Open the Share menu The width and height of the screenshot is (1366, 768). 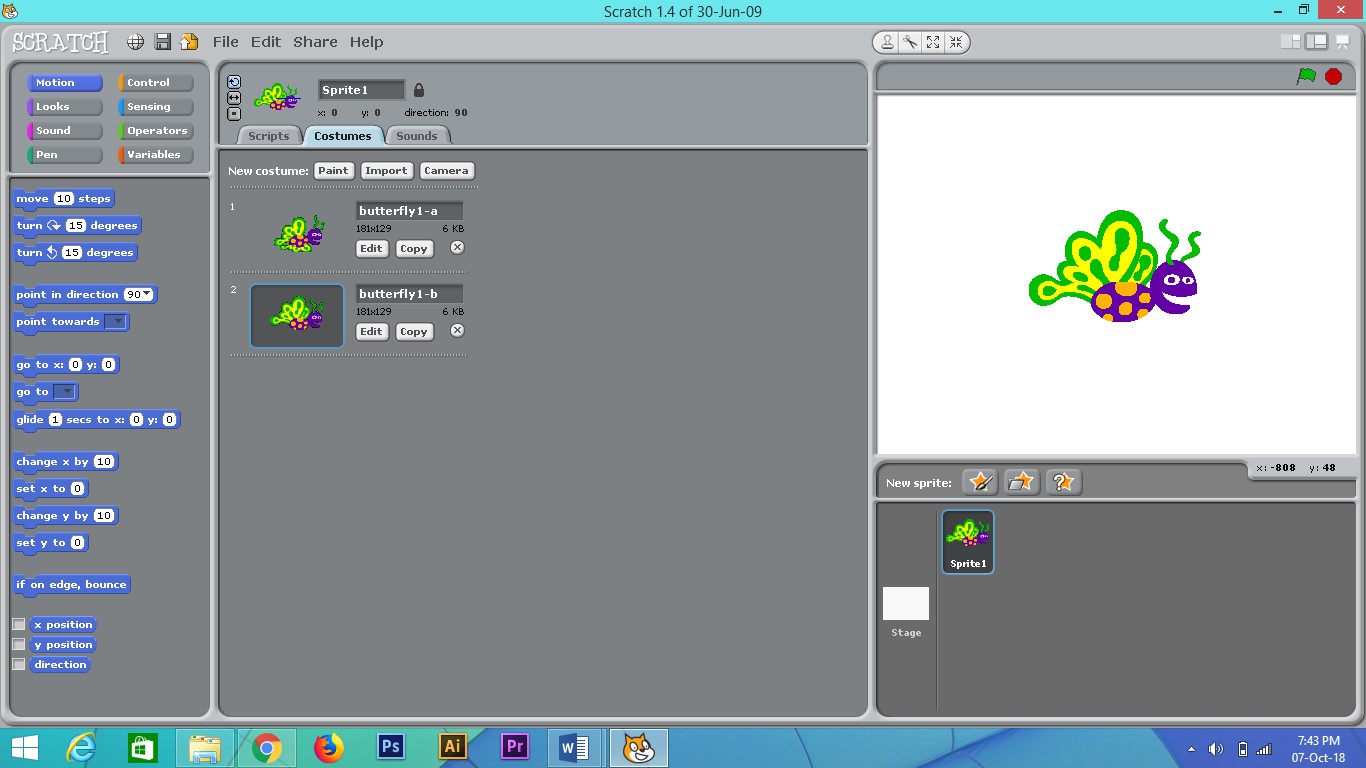point(315,42)
